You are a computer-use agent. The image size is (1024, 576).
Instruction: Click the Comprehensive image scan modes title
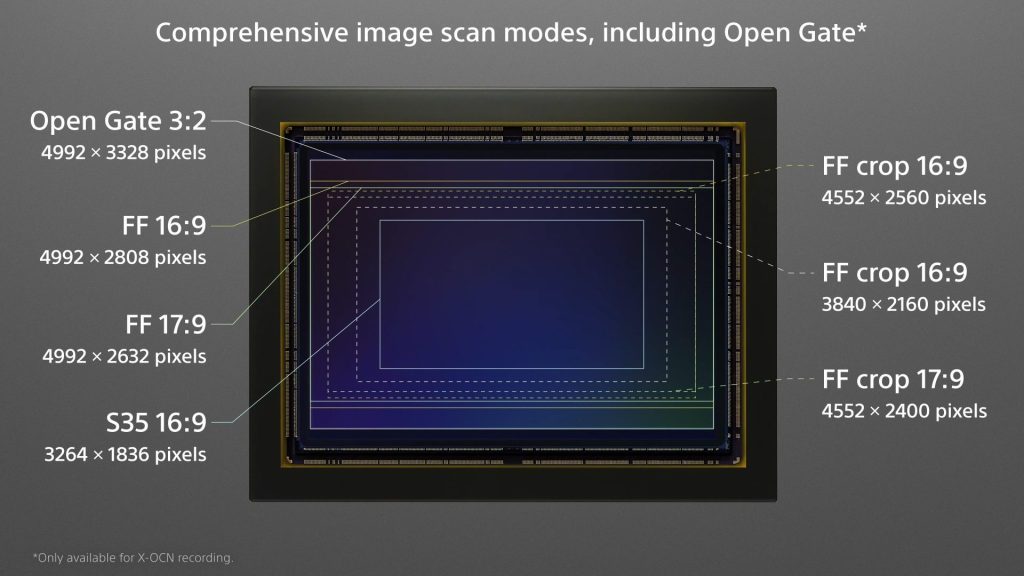(511, 33)
